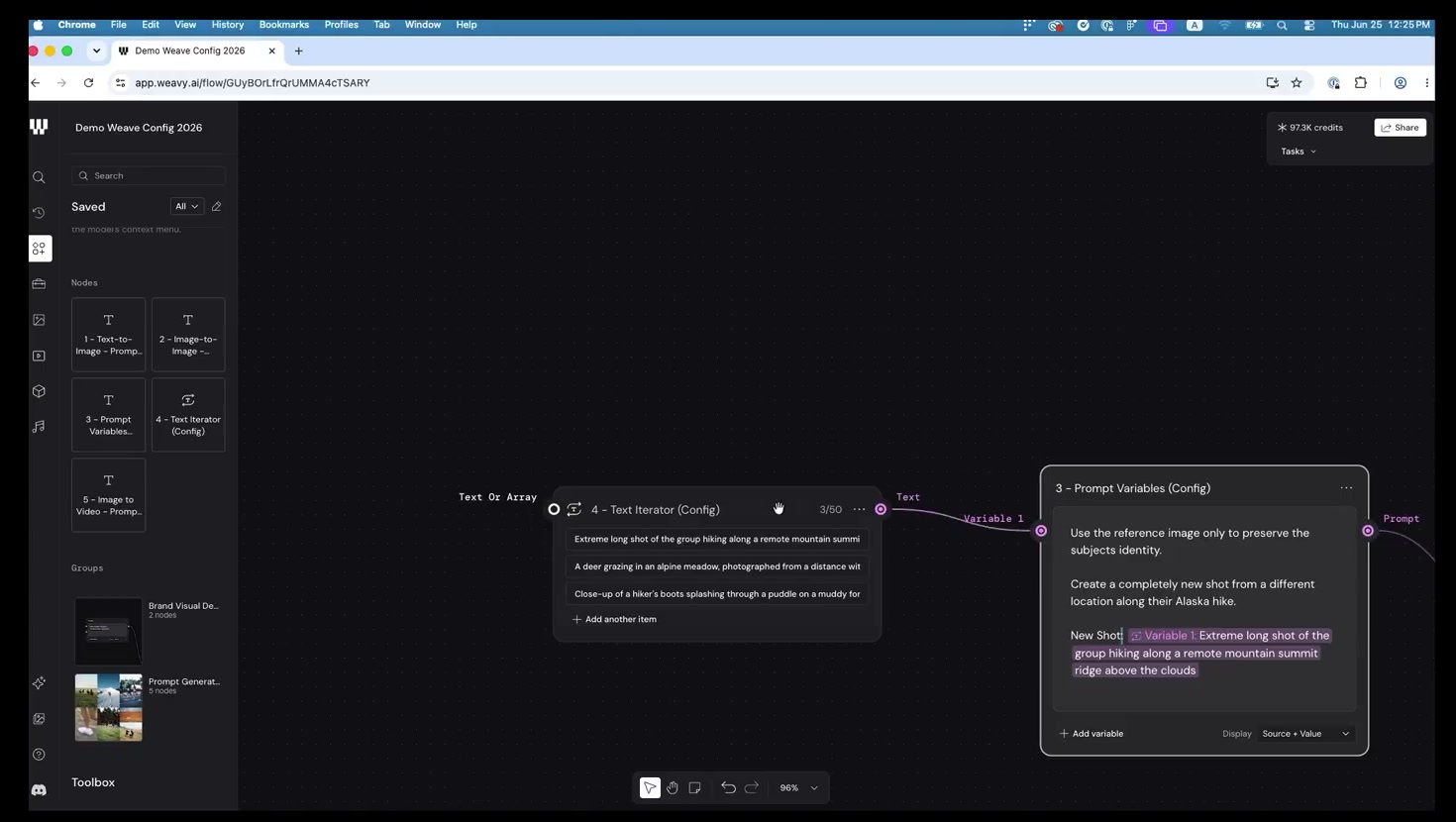Click the Text output port of iterator
This screenshot has height=822, width=1456.
pos(881,509)
